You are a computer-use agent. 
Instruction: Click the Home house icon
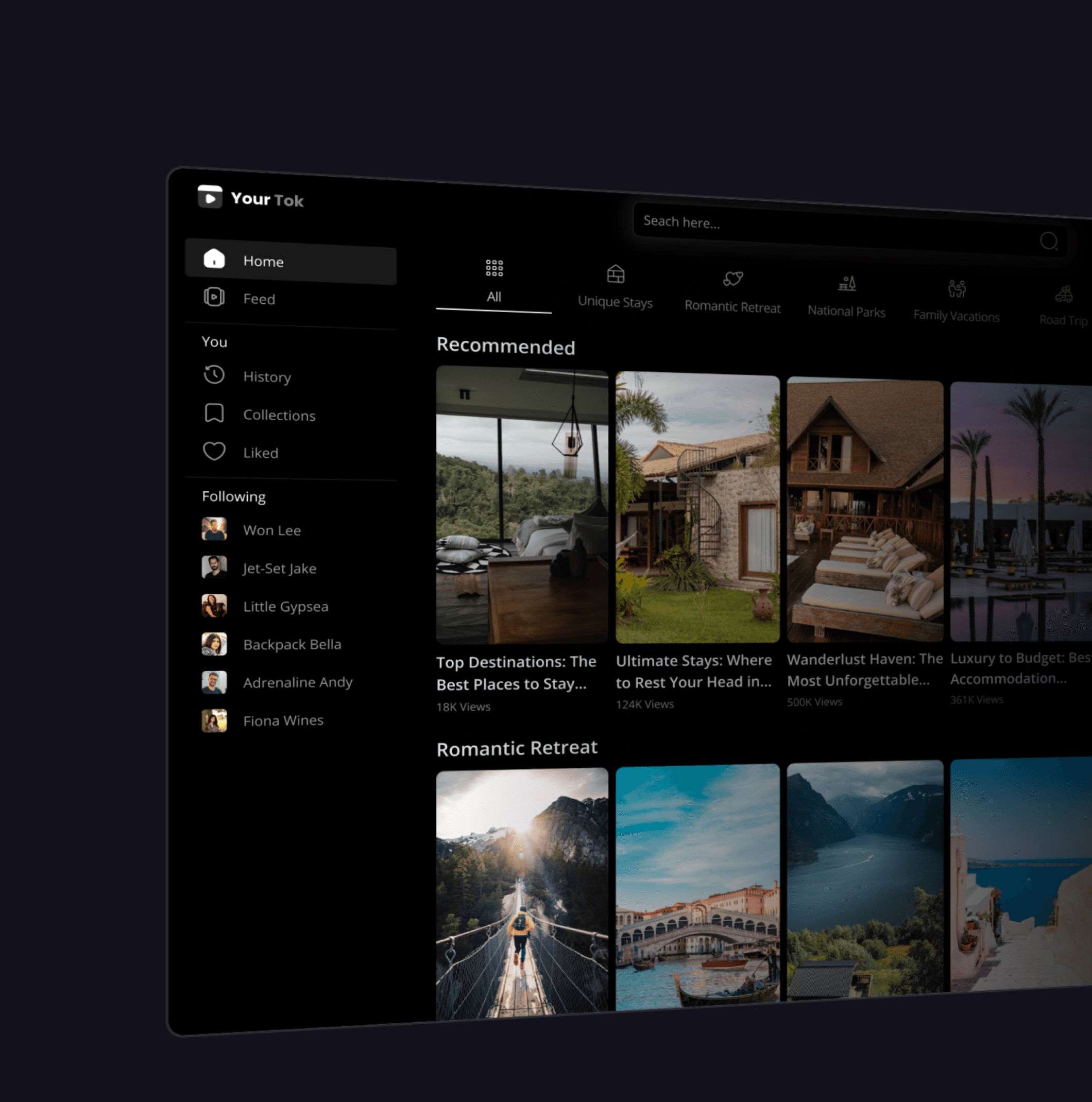pos(214,259)
